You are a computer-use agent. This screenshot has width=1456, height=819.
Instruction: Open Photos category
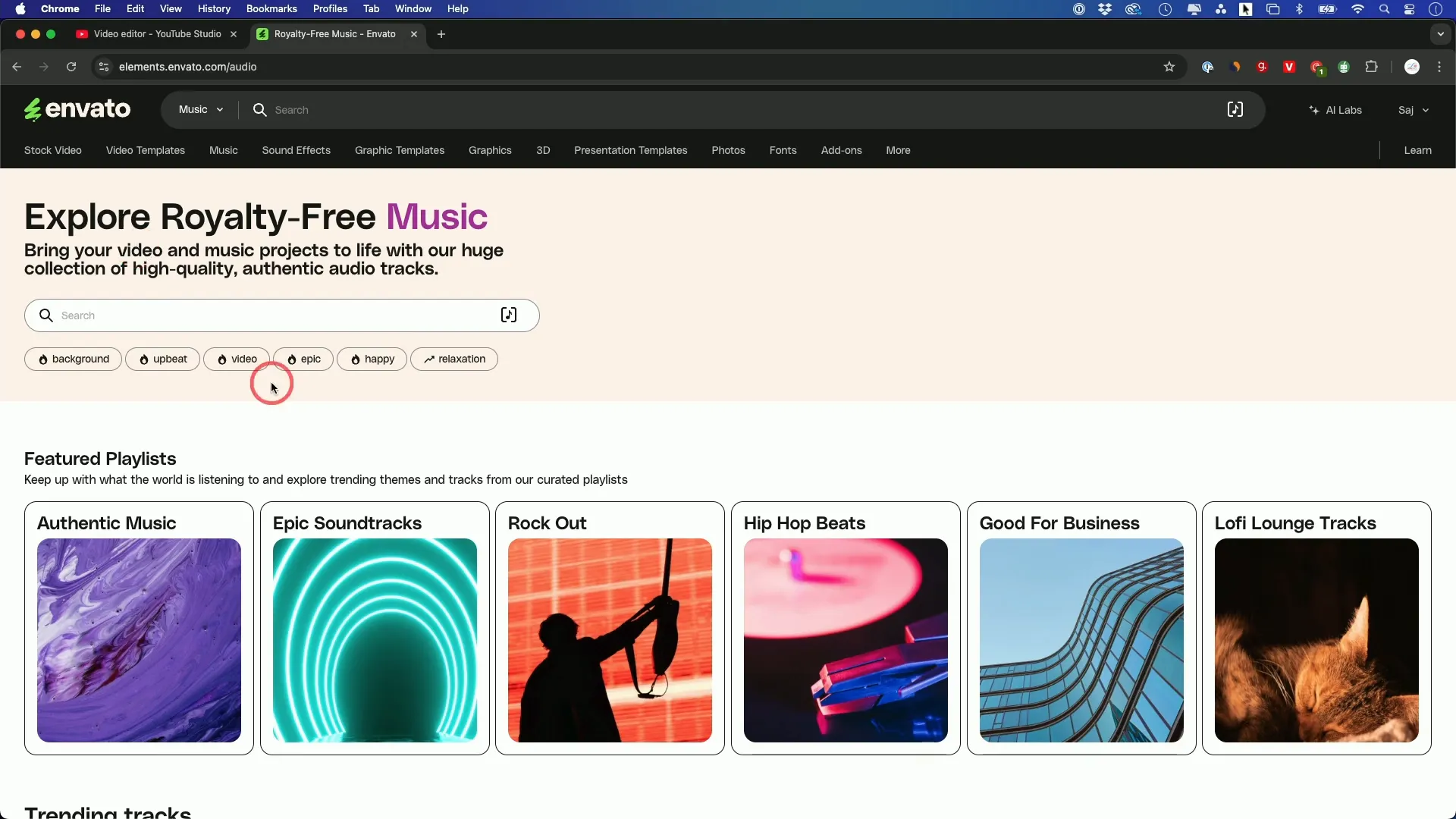(729, 150)
